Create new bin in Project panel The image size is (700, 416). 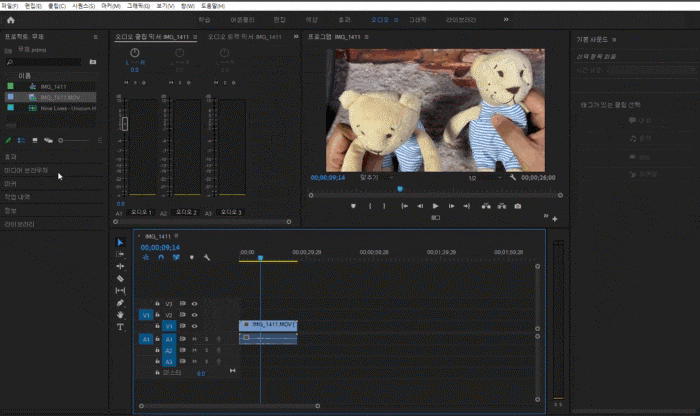tap(93, 62)
